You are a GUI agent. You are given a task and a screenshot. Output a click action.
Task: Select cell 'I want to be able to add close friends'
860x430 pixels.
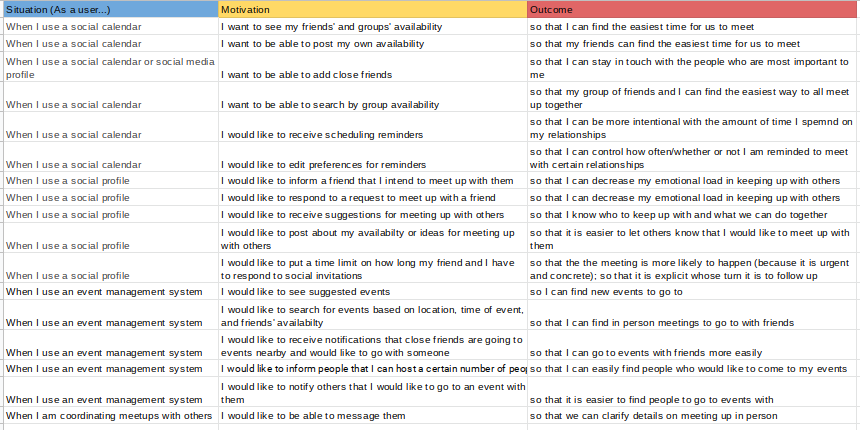373,67
